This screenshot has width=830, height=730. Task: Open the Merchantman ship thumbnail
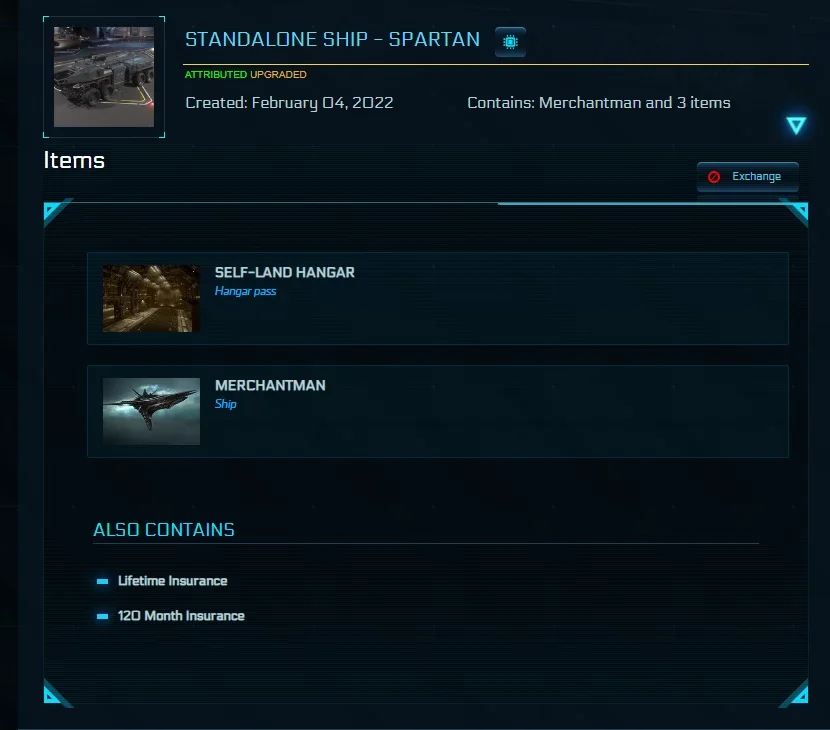(x=151, y=411)
